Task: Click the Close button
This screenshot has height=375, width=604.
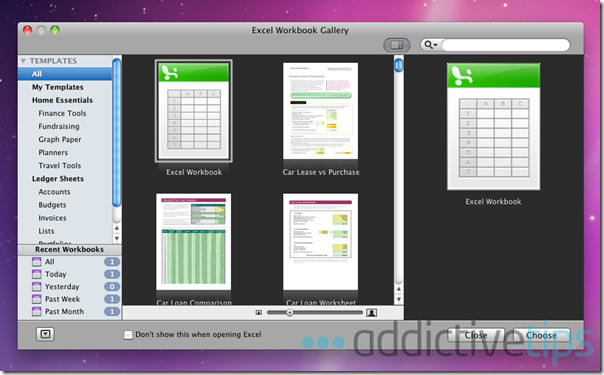Action: (476, 335)
